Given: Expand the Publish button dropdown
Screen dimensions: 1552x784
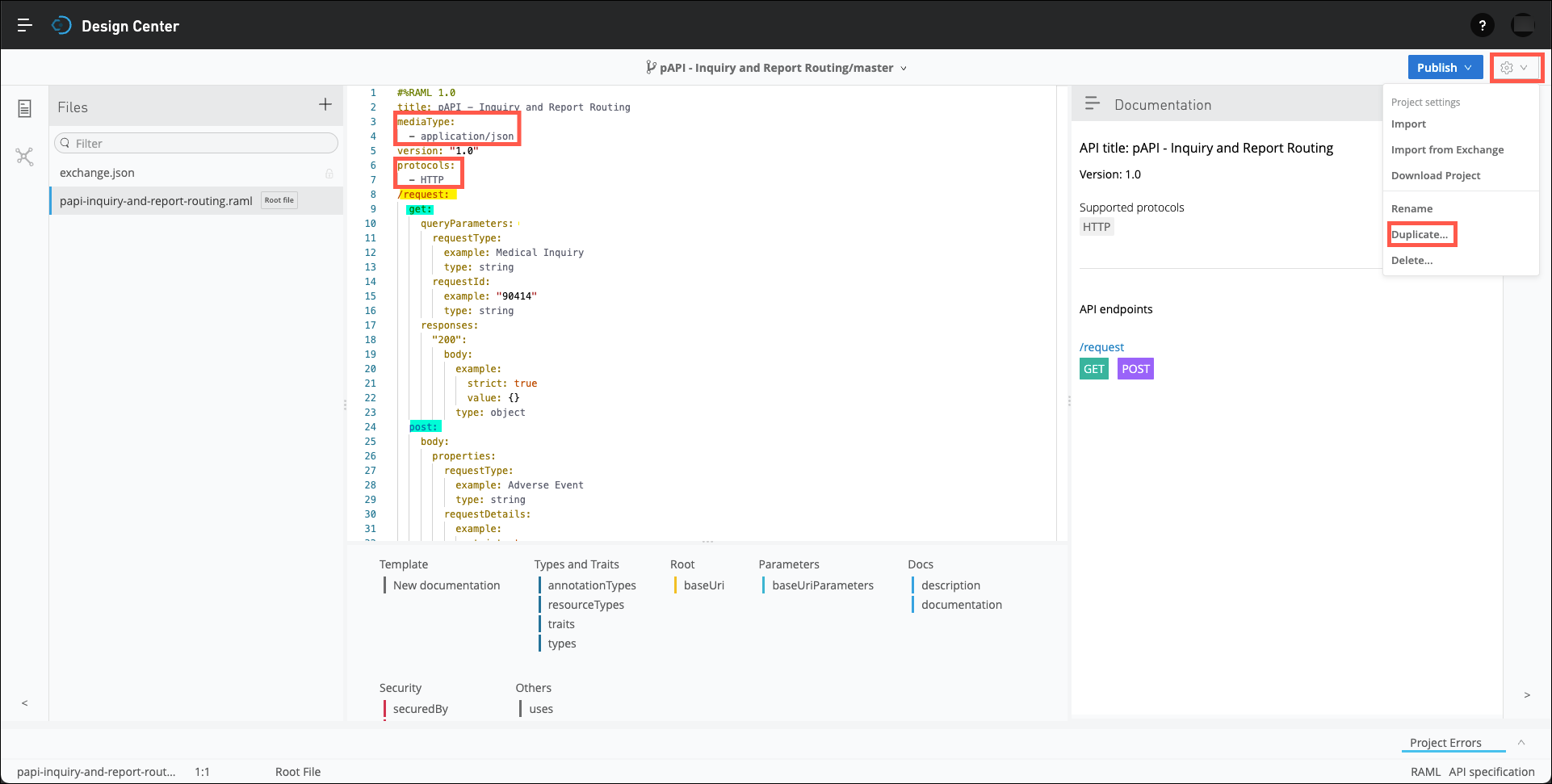Looking at the screenshot, I should (1468, 68).
